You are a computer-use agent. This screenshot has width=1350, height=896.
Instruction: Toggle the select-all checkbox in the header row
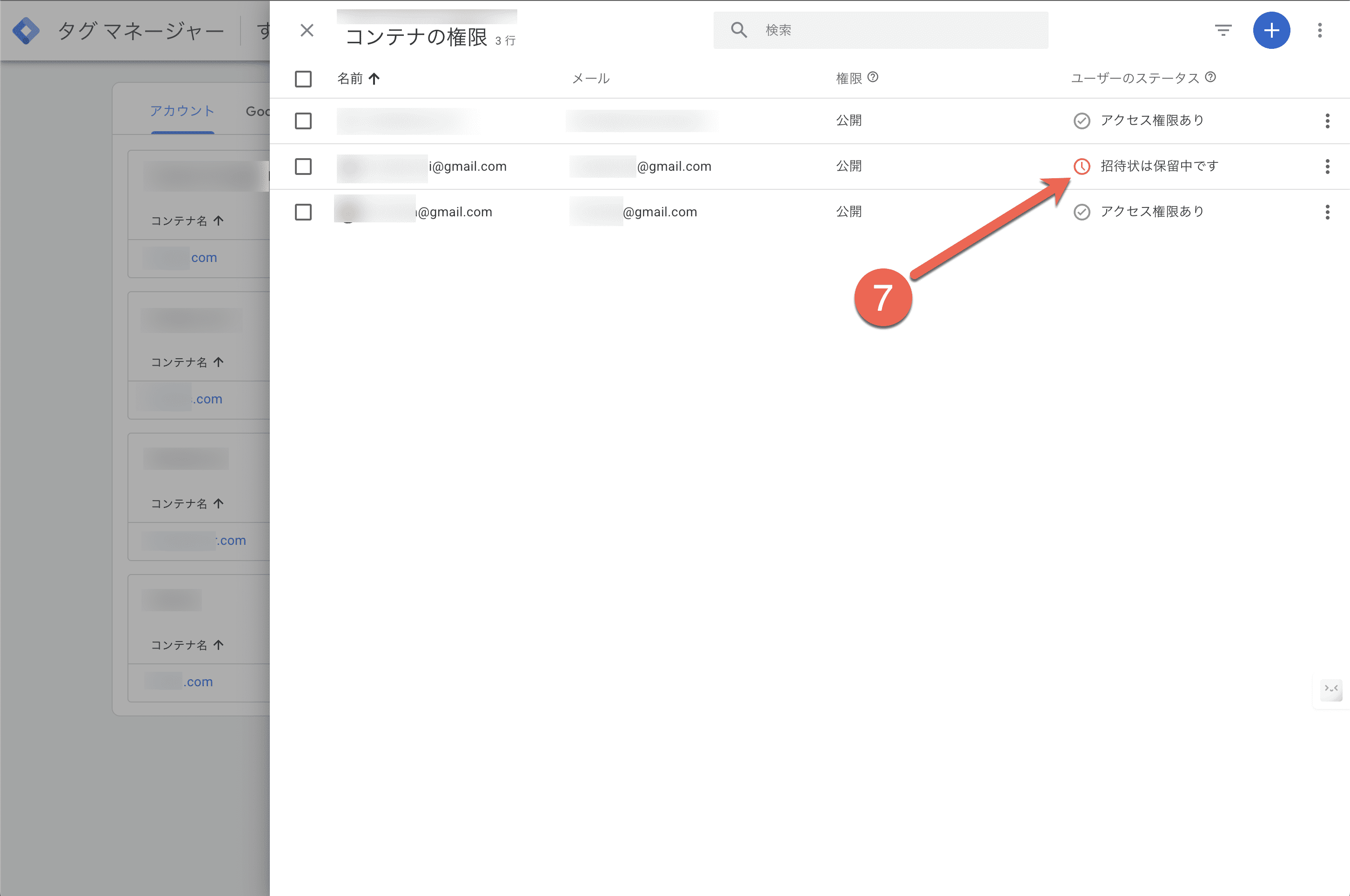click(303, 80)
